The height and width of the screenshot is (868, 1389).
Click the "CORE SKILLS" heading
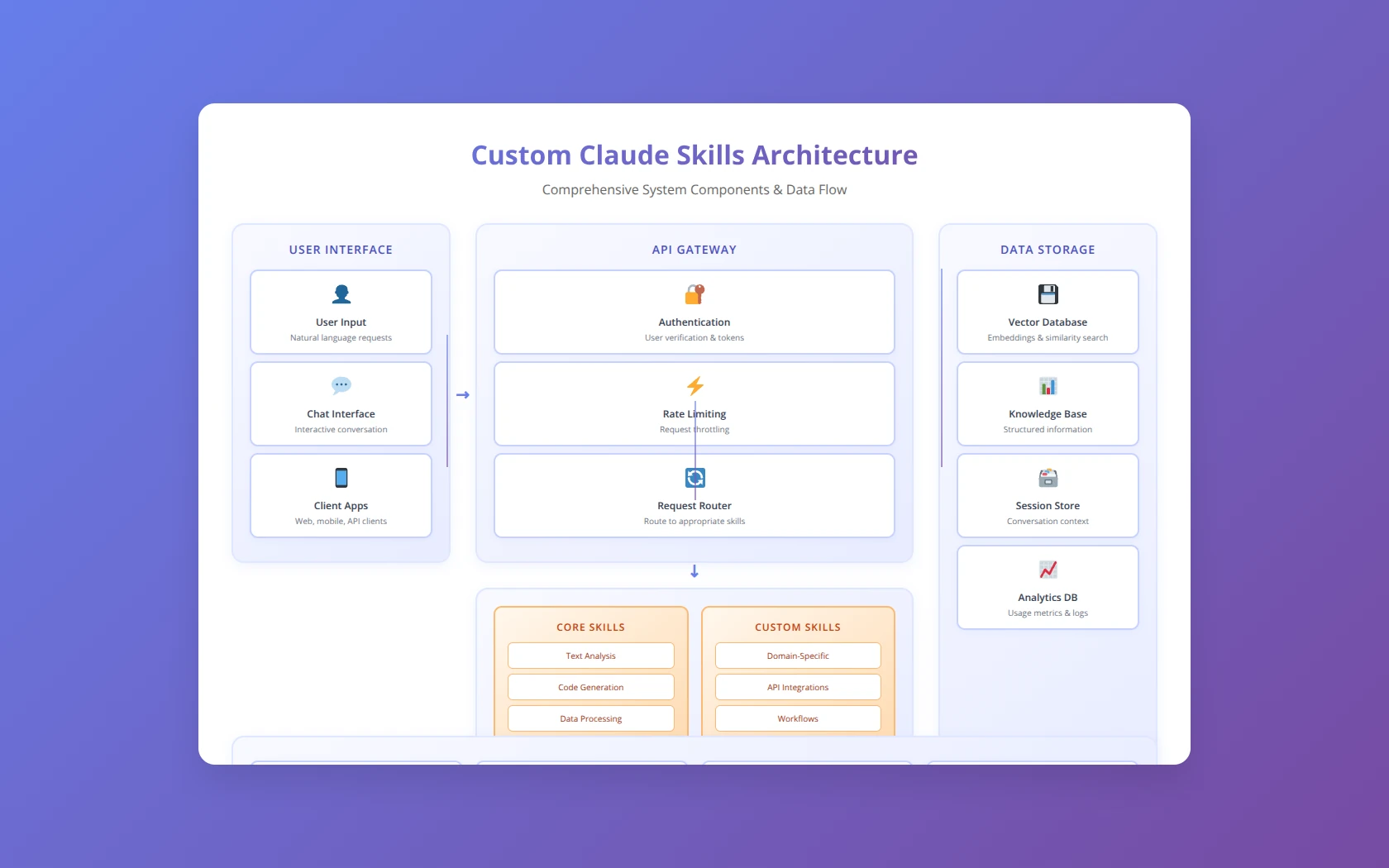click(x=591, y=627)
